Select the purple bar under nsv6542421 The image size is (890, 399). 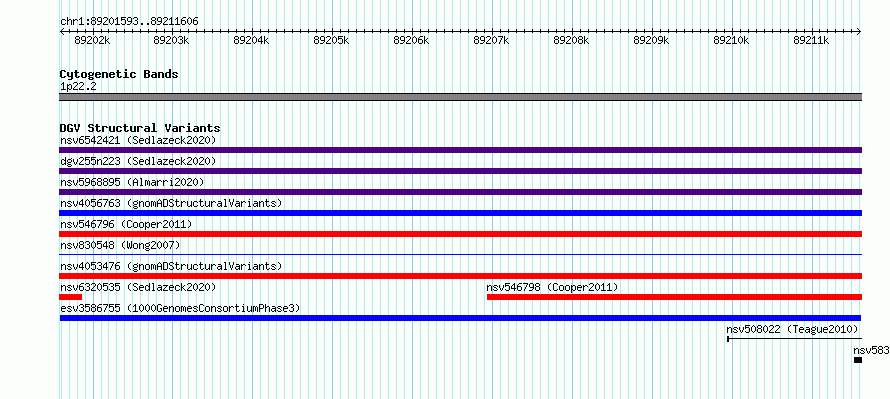[460, 150]
